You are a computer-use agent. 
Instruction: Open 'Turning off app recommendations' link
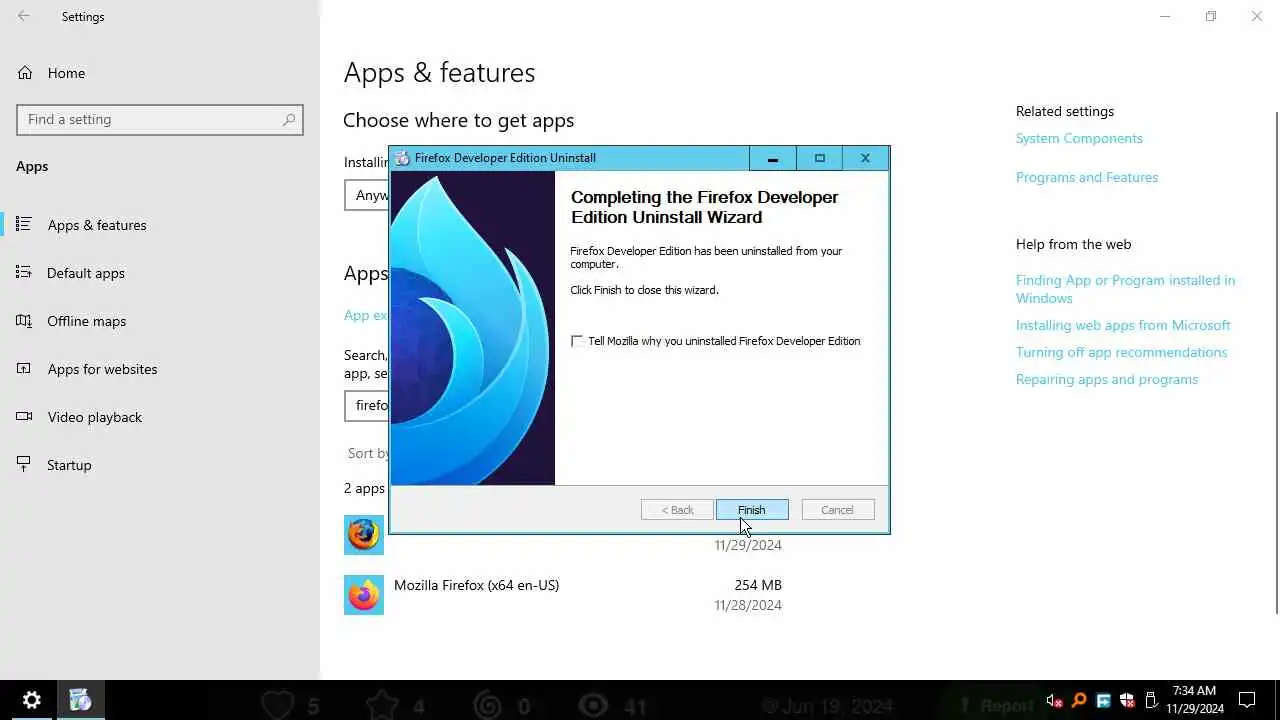coord(1121,352)
